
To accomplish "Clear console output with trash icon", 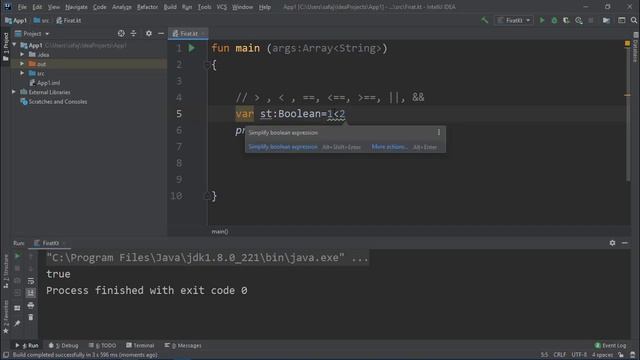I will click(31, 317).
